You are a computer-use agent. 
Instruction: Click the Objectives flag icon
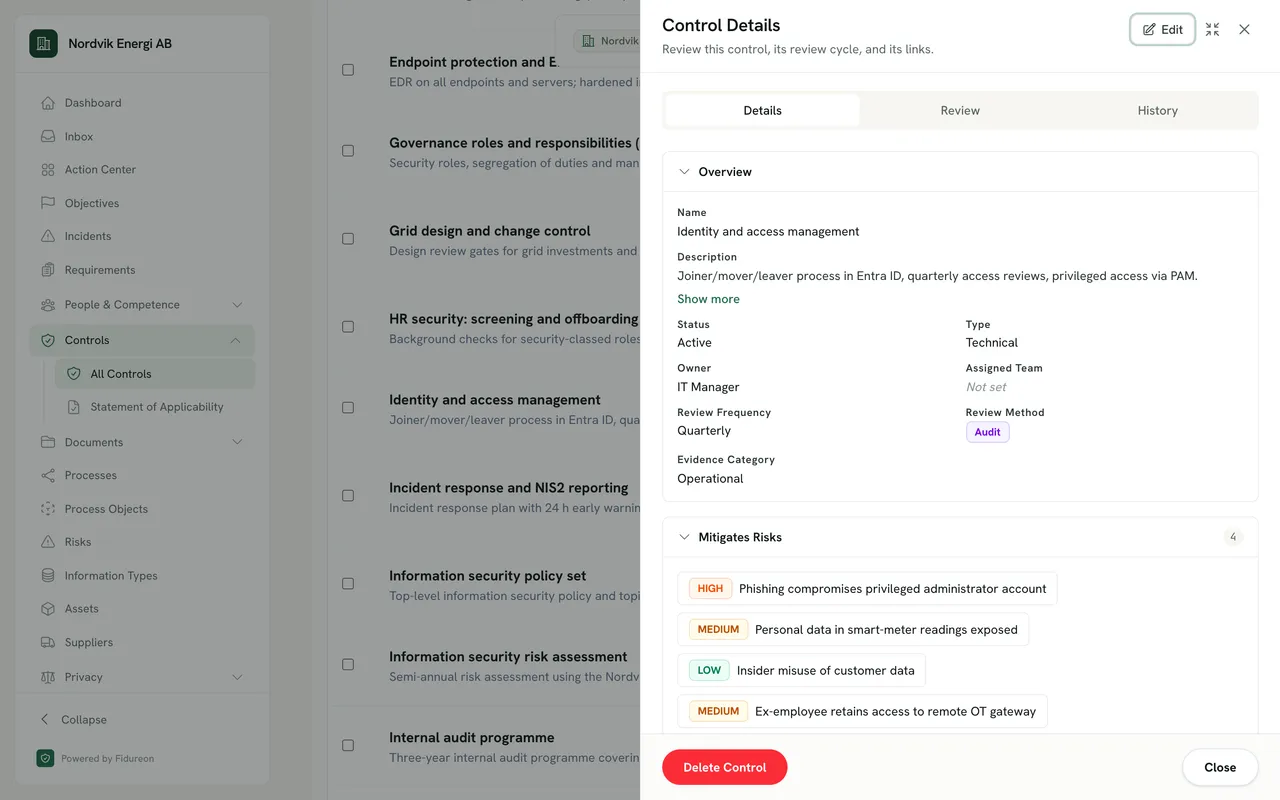pyautogui.click(x=48, y=203)
